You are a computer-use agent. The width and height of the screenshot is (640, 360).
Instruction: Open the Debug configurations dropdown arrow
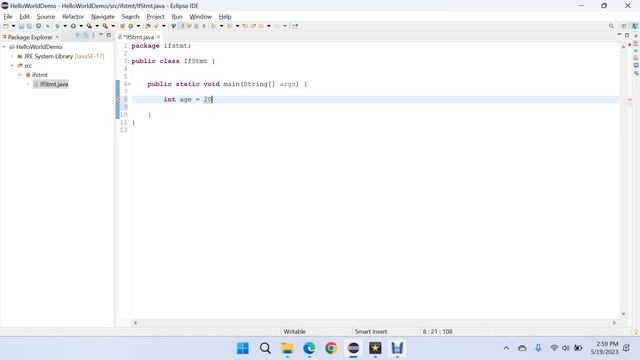click(65, 26)
